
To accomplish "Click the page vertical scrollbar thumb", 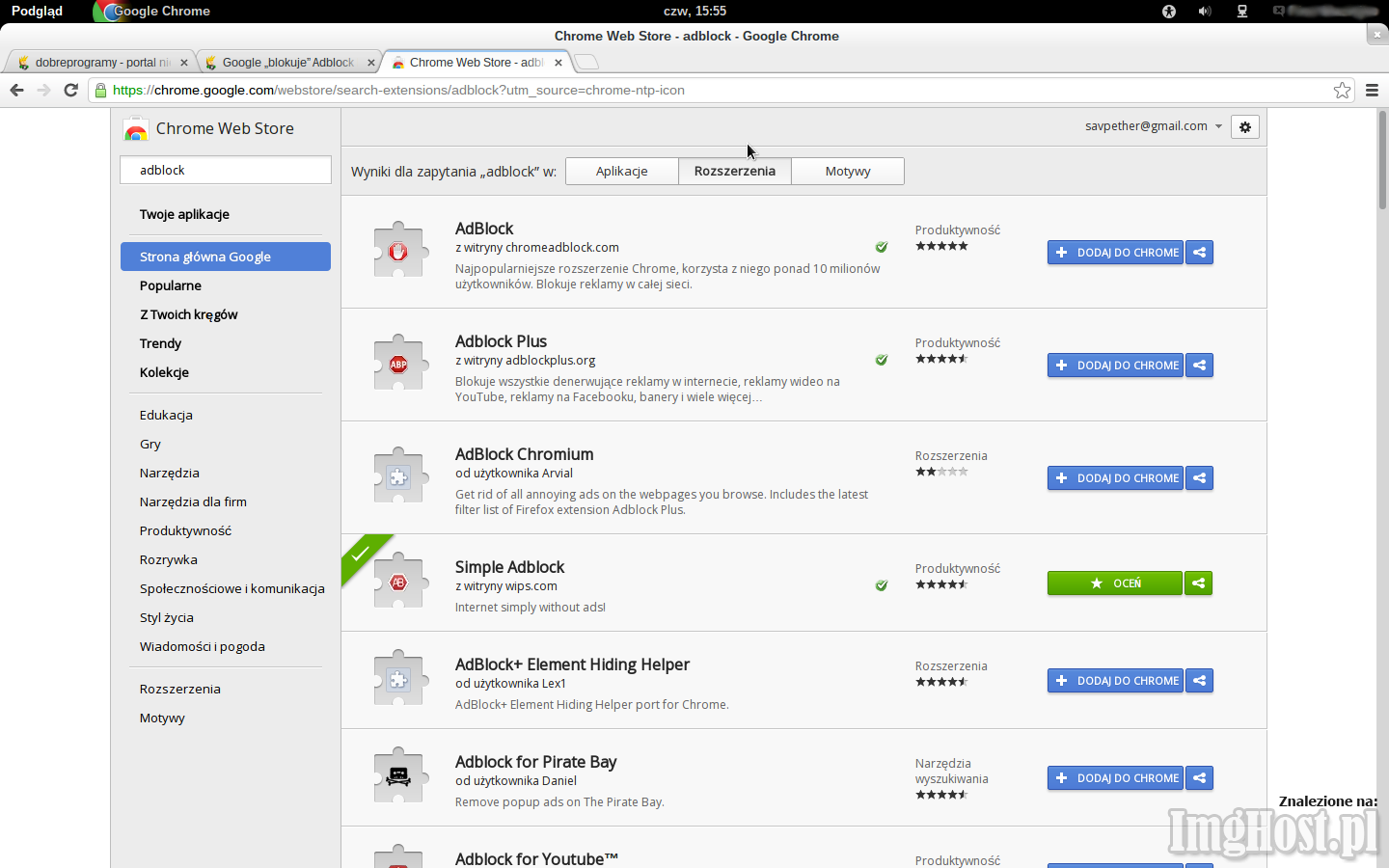I will (1382, 160).
